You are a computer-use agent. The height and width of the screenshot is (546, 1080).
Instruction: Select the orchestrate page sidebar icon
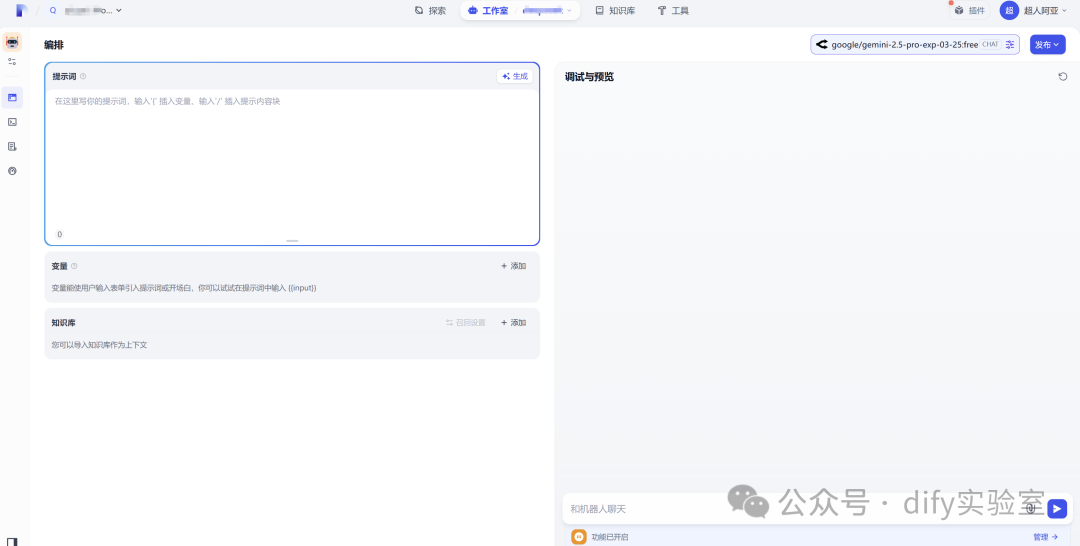[12, 98]
